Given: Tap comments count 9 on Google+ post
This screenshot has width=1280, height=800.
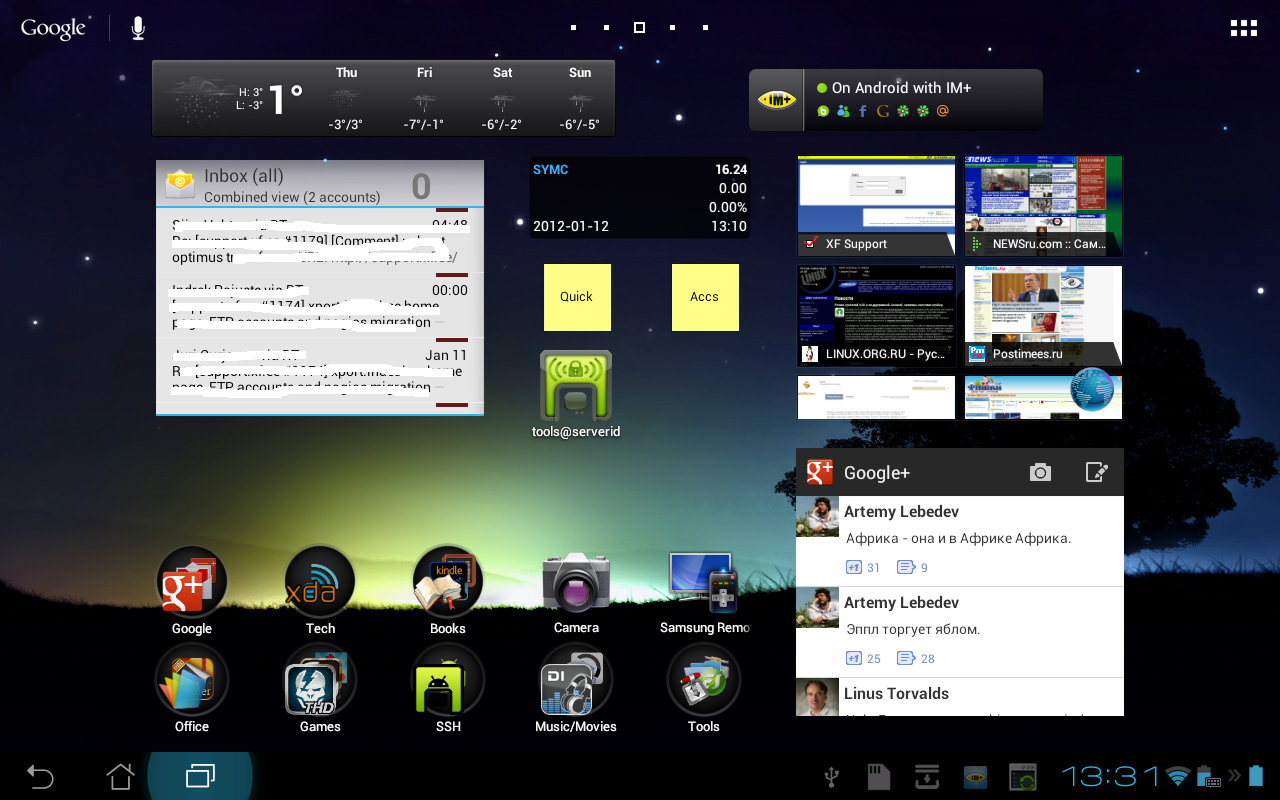Looking at the screenshot, I should click(913, 567).
